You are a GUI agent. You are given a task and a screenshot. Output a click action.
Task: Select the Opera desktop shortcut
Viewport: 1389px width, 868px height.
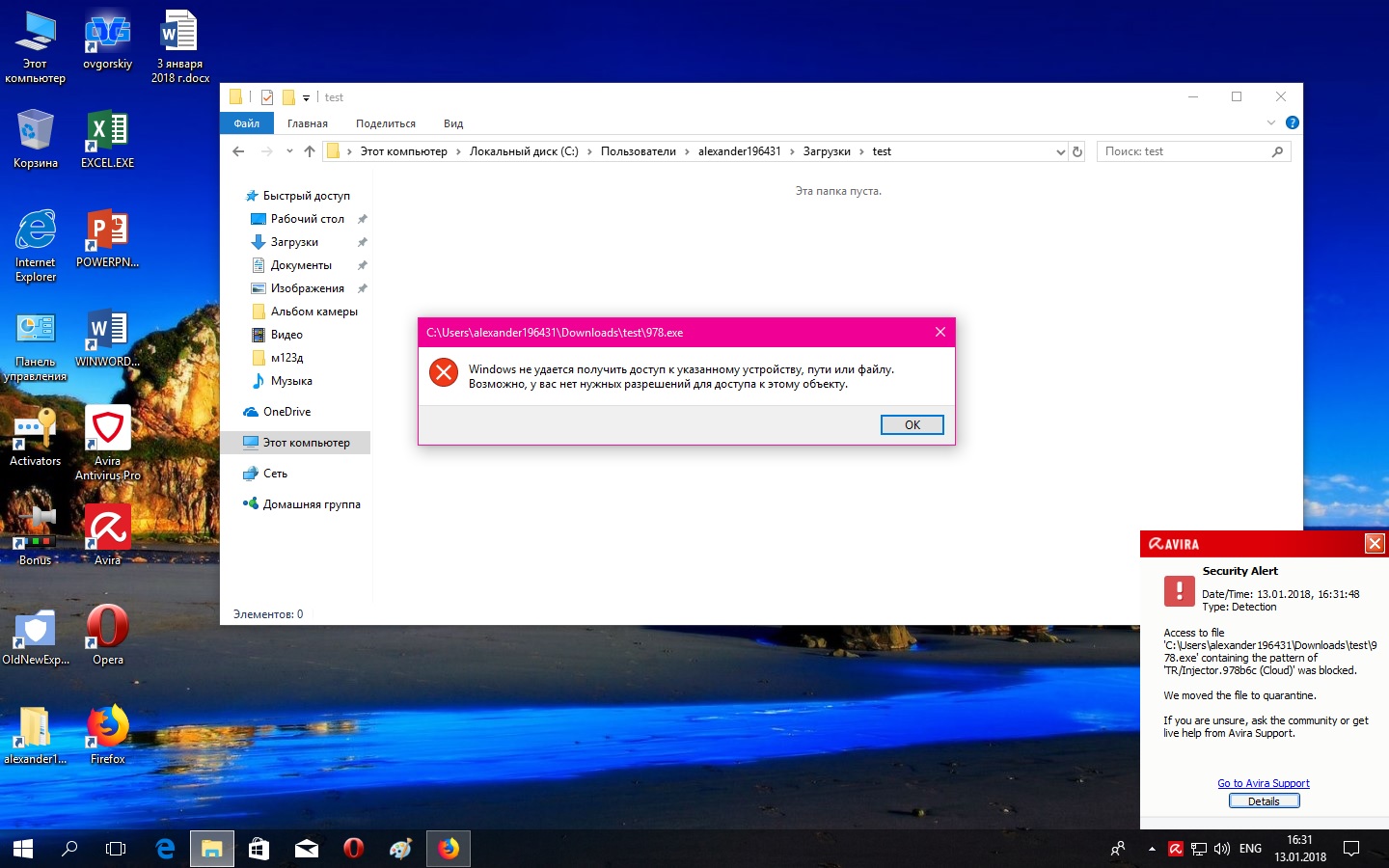click(107, 636)
